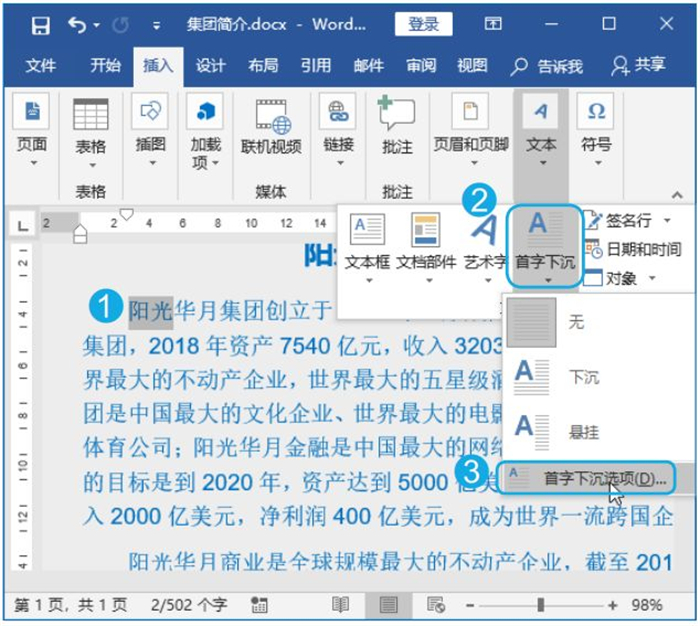Switch to the Design (设计) tab
Screen dimensions: 700x626
point(210,66)
